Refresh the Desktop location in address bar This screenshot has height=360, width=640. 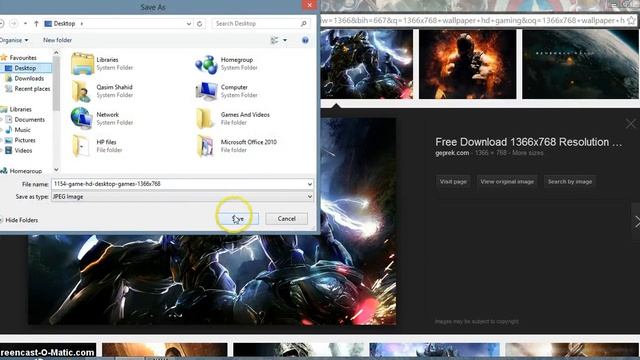click(200, 24)
